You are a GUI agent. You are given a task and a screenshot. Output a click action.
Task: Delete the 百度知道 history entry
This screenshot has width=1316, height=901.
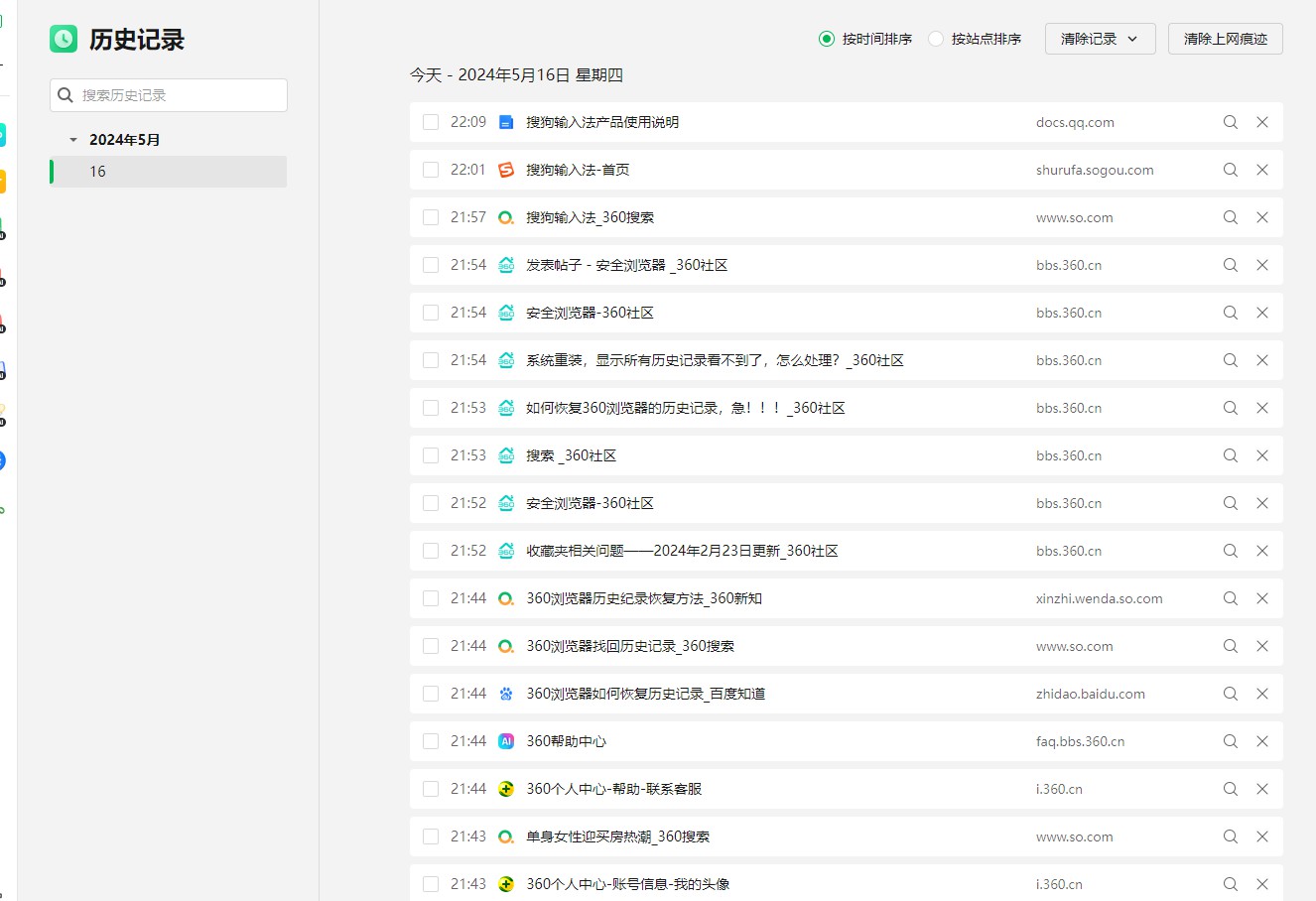coord(1262,694)
